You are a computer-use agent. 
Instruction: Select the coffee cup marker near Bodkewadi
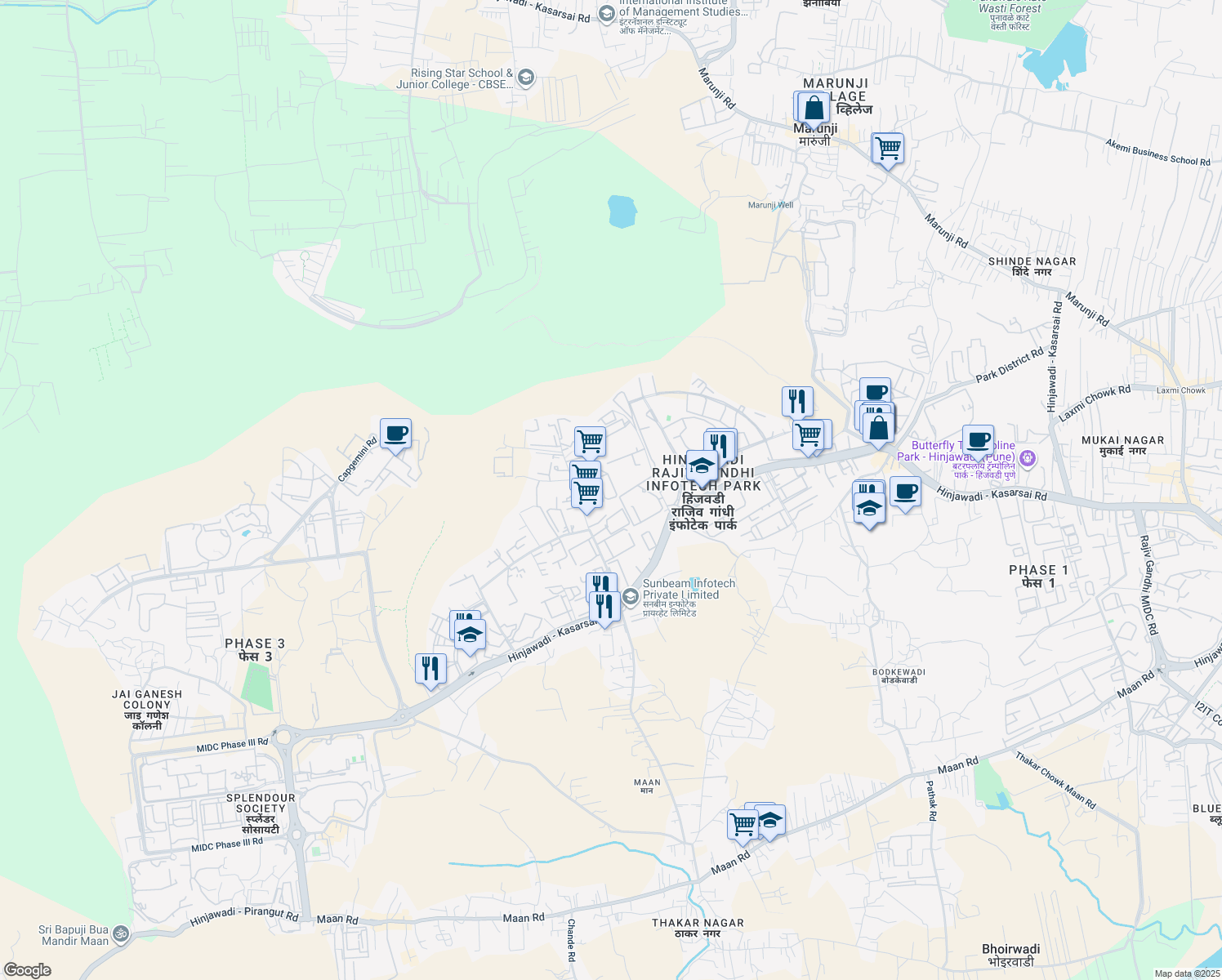904,491
